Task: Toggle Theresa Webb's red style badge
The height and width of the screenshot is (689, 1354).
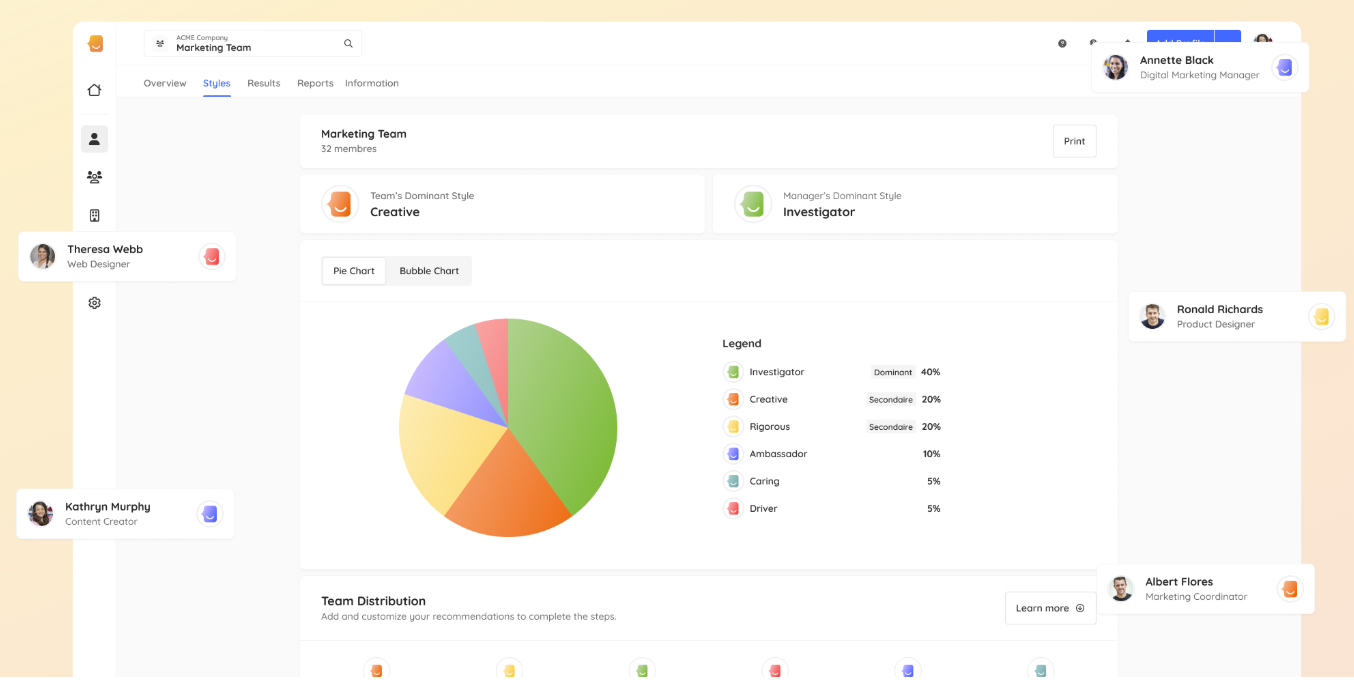Action: [x=211, y=256]
